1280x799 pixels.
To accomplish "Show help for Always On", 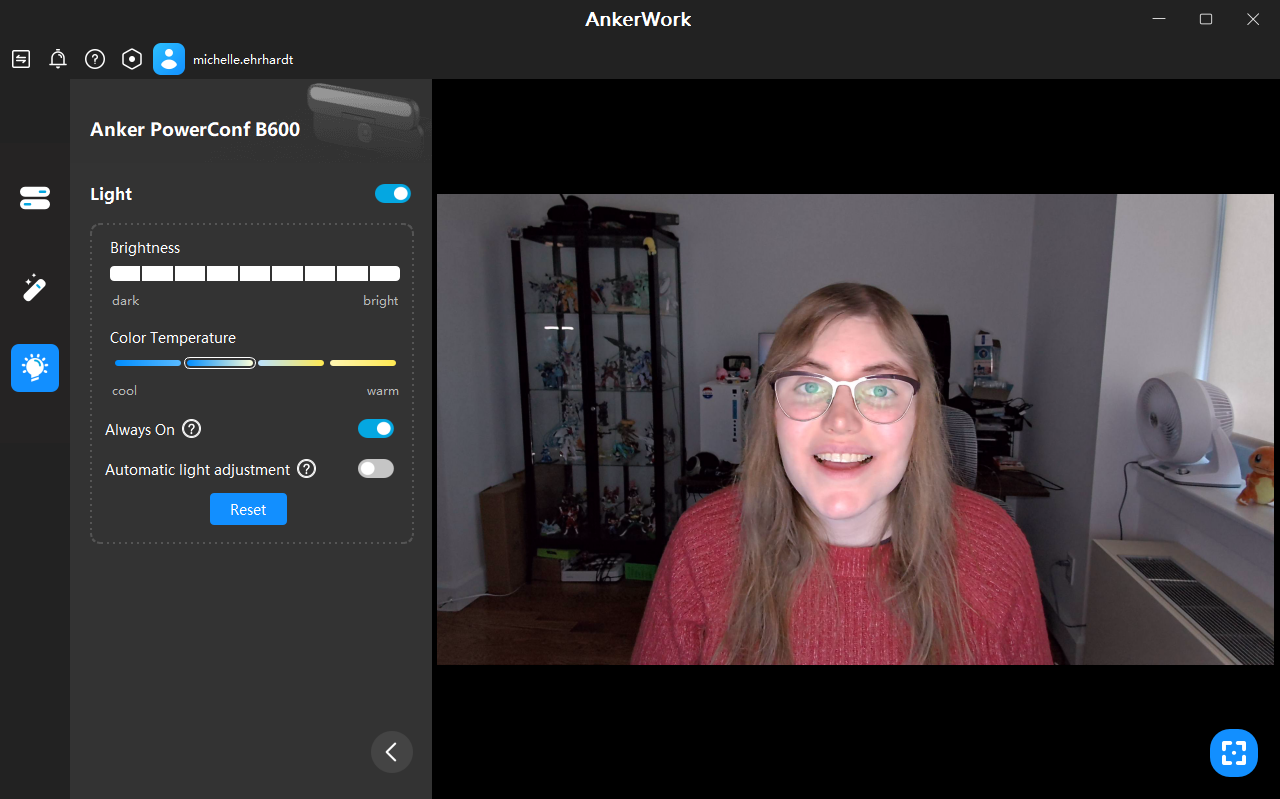I will 192,429.
